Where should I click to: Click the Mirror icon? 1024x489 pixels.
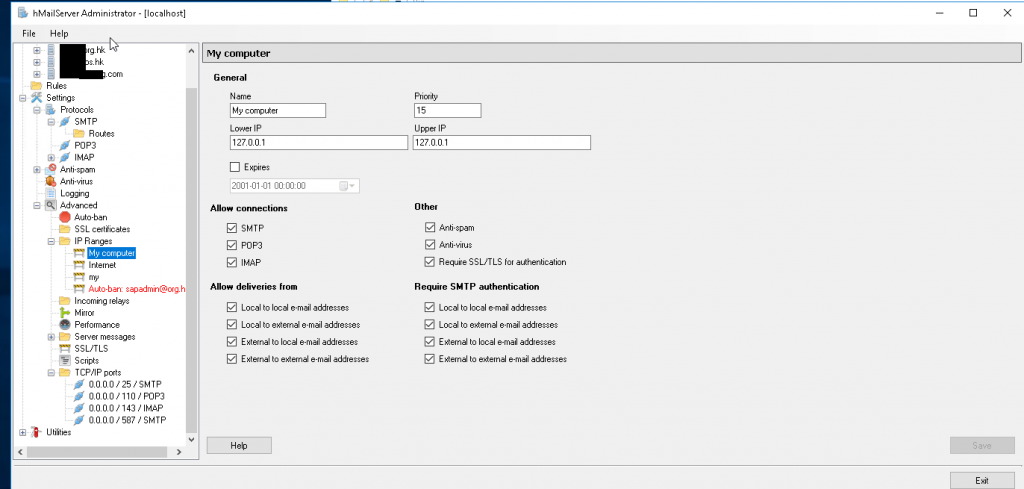point(65,313)
